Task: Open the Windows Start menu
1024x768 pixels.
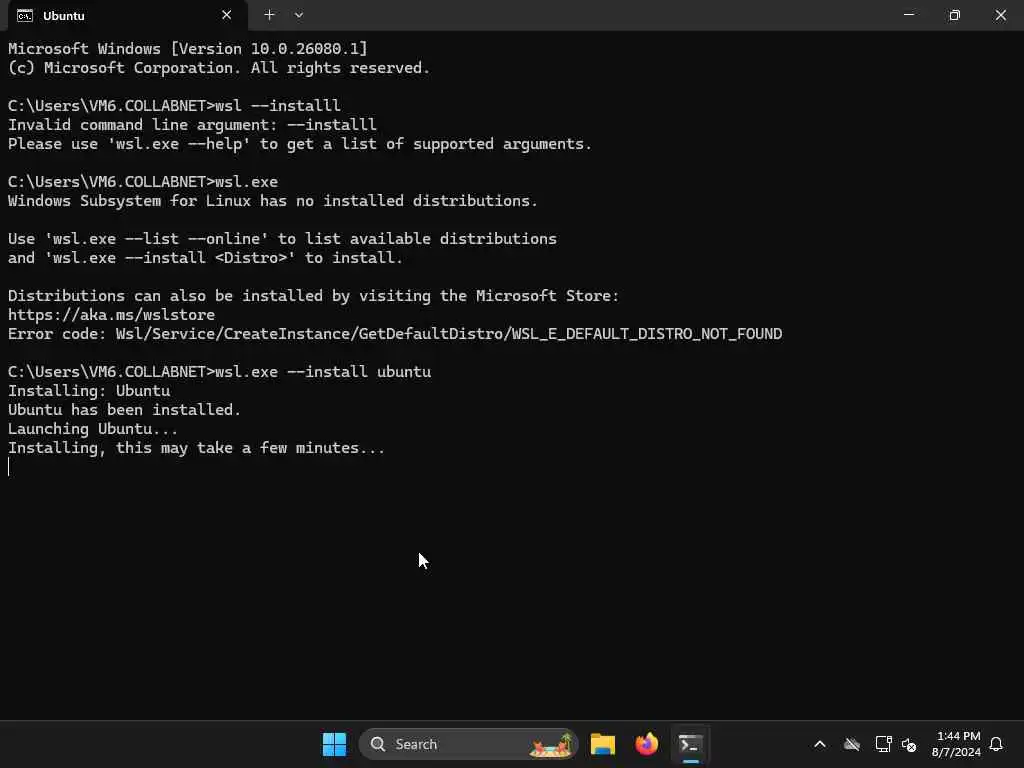Action: pos(334,744)
